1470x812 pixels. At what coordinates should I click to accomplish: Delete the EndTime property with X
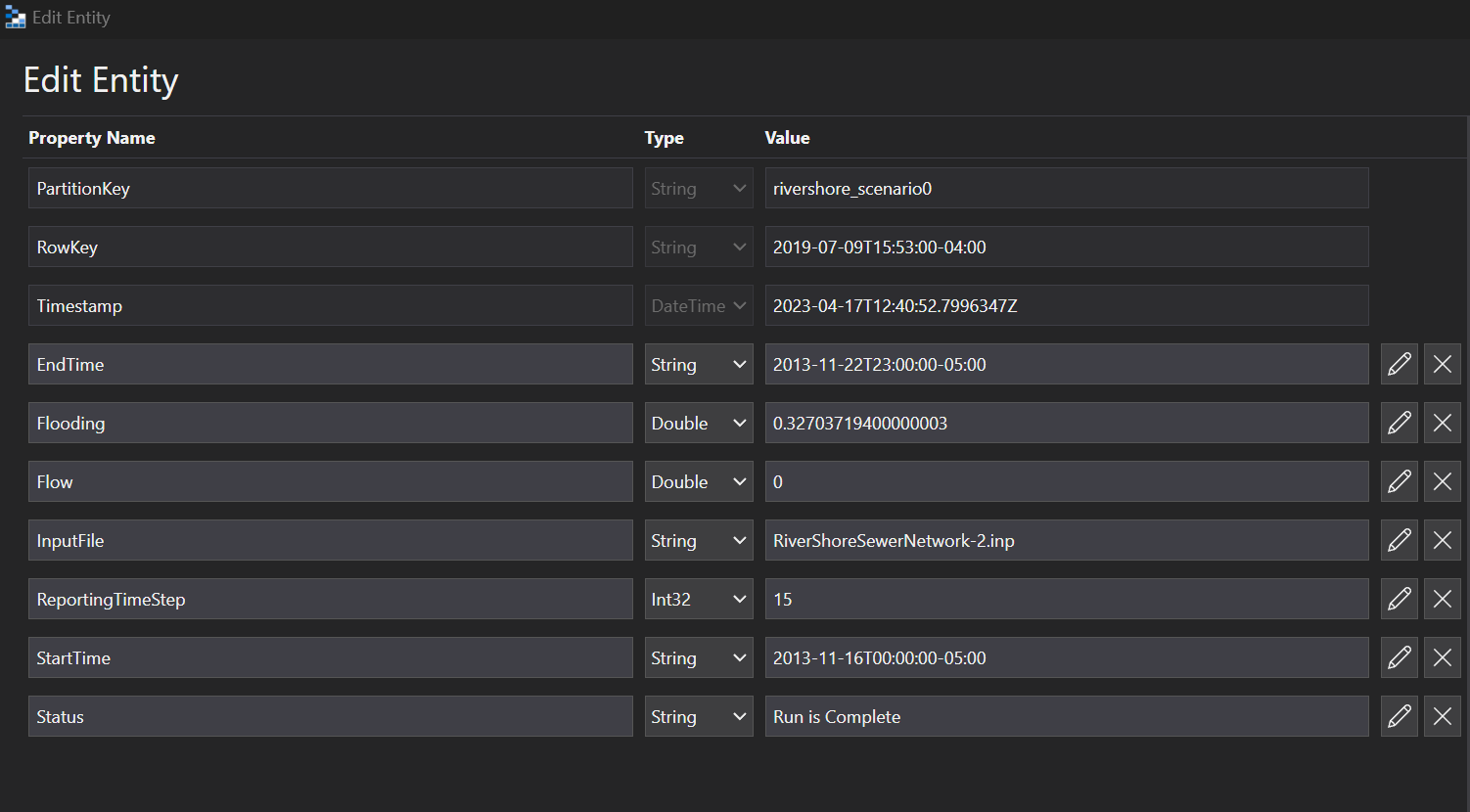click(x=1443, y=364)
